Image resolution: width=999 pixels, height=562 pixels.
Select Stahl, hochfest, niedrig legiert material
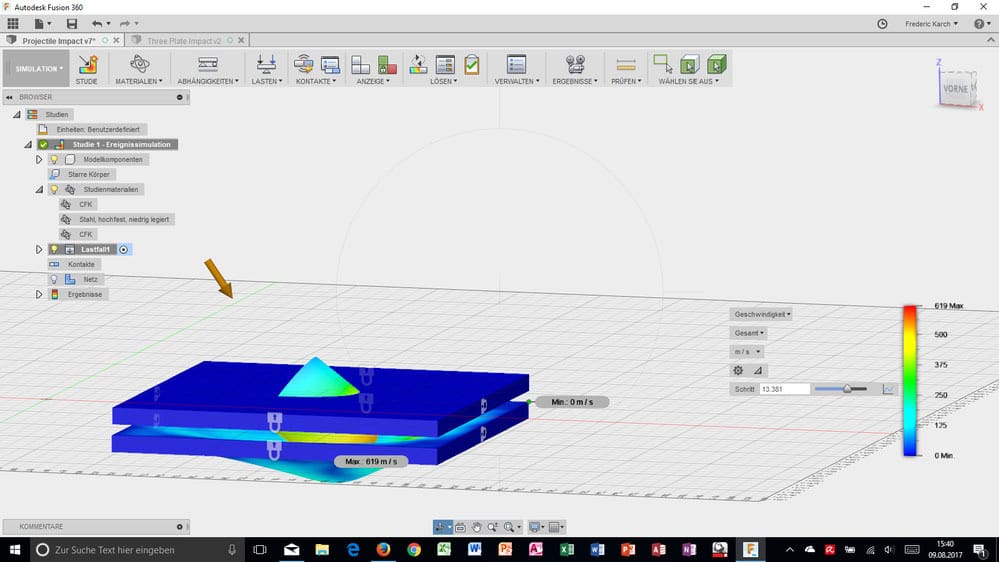pyautogui.click(x=124, y=219)
